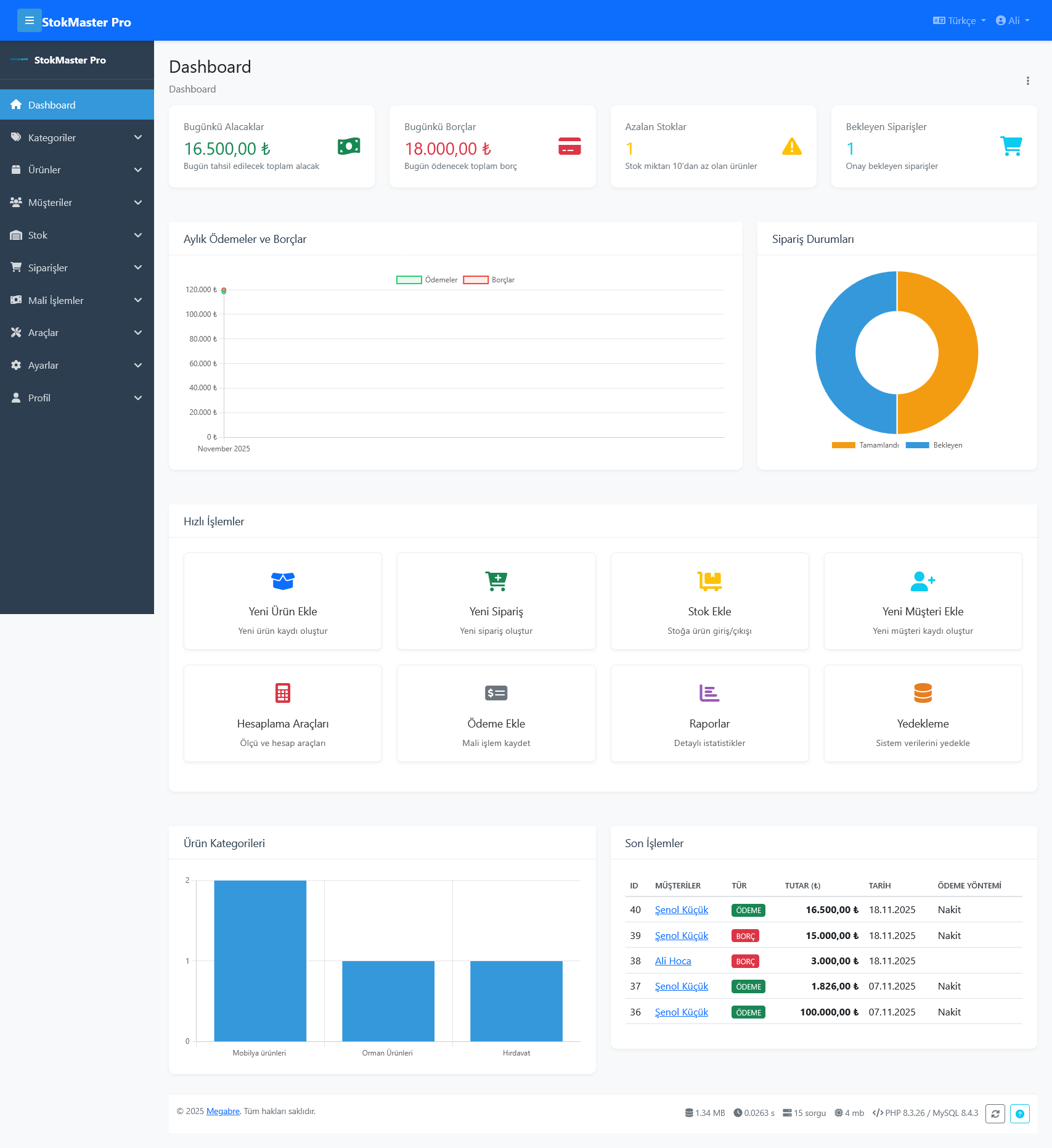Open the Türkçe language dropdown
Screen dimensions: 1052x1148
tap(959, 20)
